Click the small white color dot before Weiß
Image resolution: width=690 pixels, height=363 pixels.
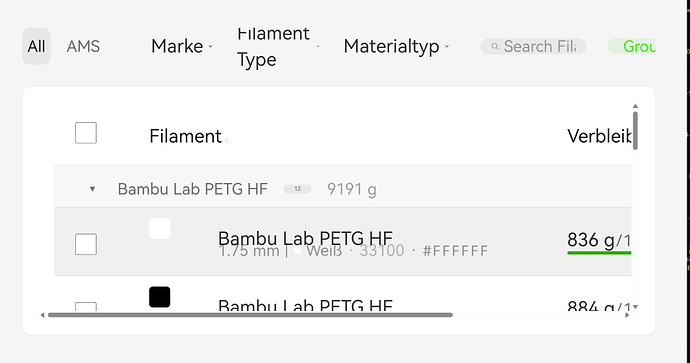coord(297,251)
